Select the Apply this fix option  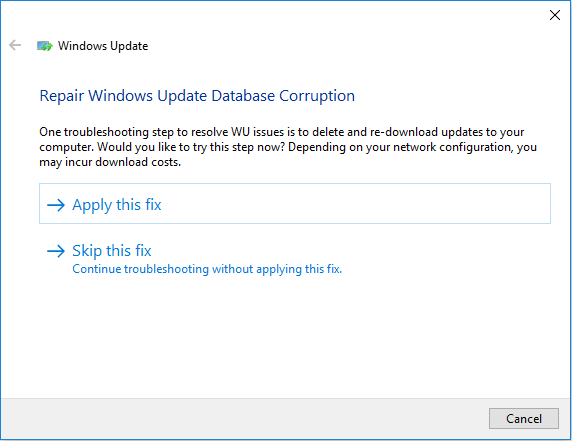(295, 204)
